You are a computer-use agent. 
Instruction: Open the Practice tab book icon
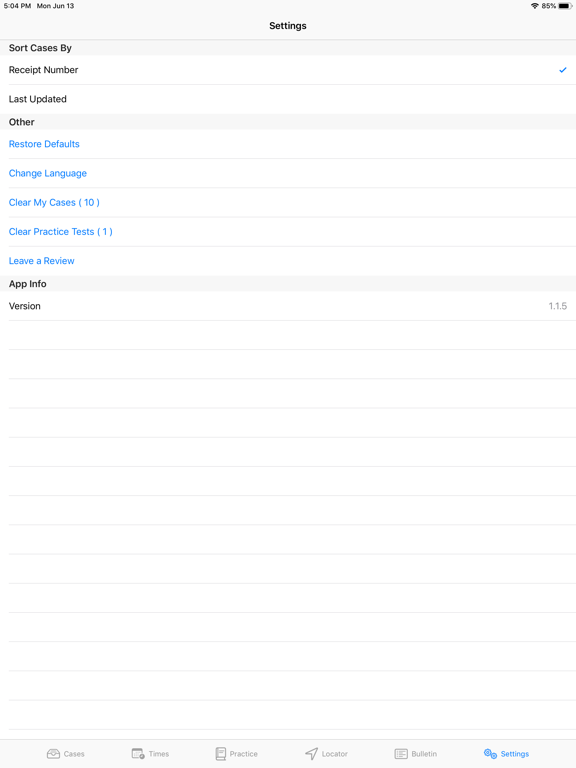point(221,754)
